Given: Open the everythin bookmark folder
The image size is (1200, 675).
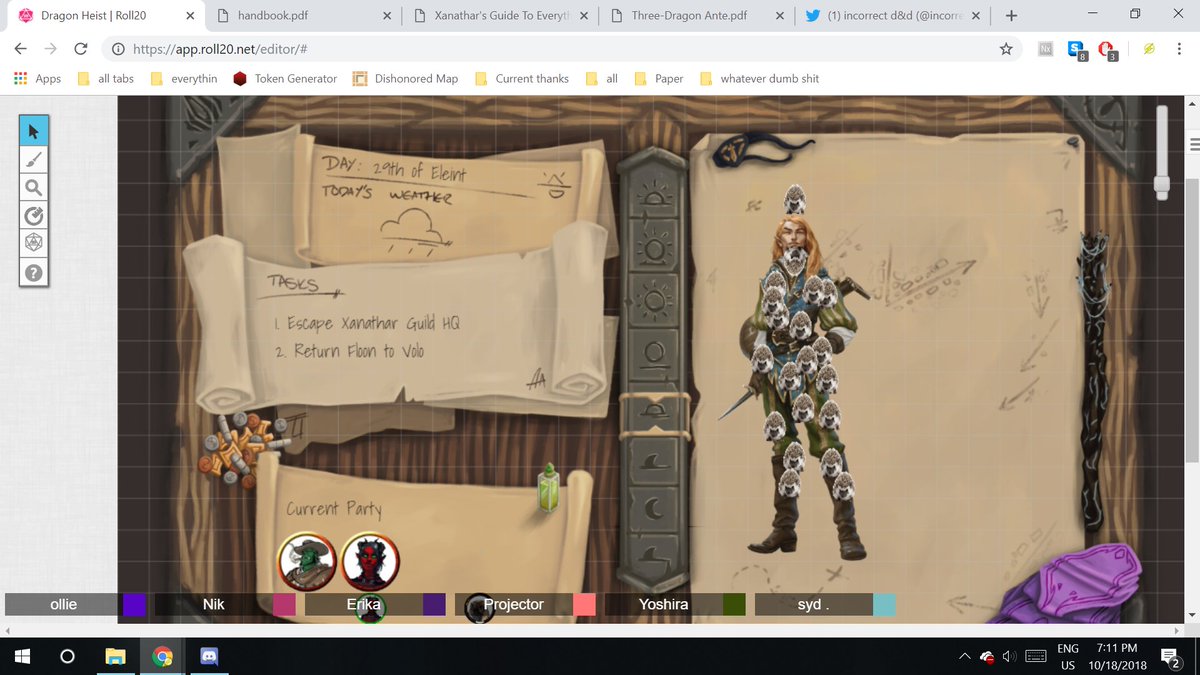Looking at the screenshot, I should pos(183,79).
